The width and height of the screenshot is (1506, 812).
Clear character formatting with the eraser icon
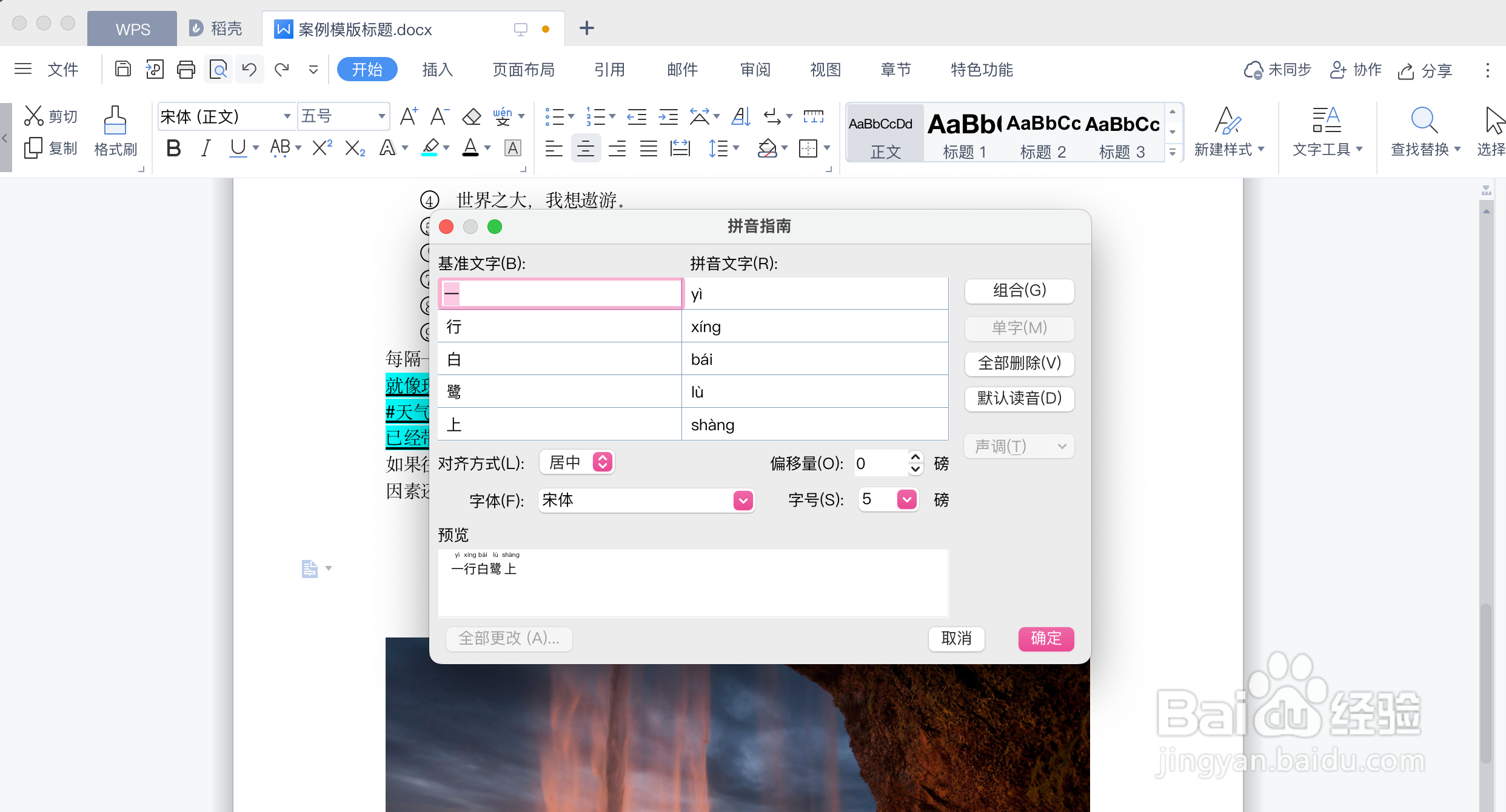pos(471,116)
